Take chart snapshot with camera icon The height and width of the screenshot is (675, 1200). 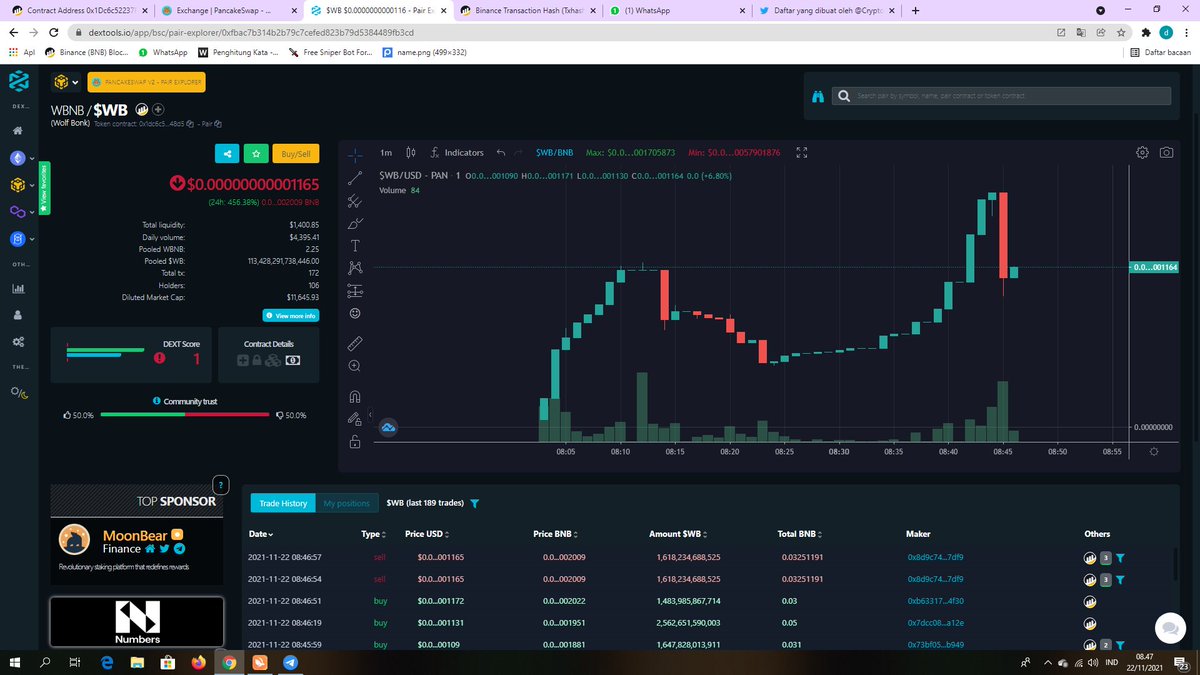tap(1166, 153)
